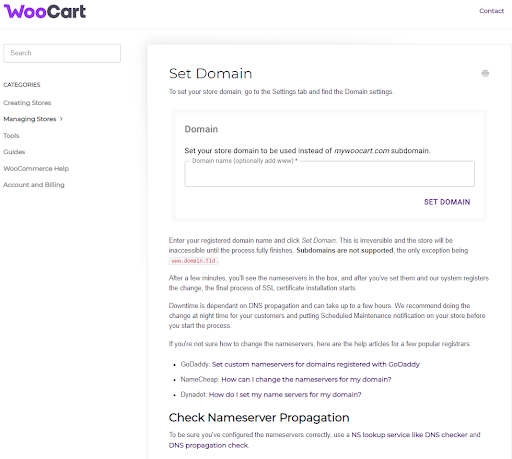512x459 pixels.
Task: Print this article using printer icon
Action: click(x=485, y=73)
